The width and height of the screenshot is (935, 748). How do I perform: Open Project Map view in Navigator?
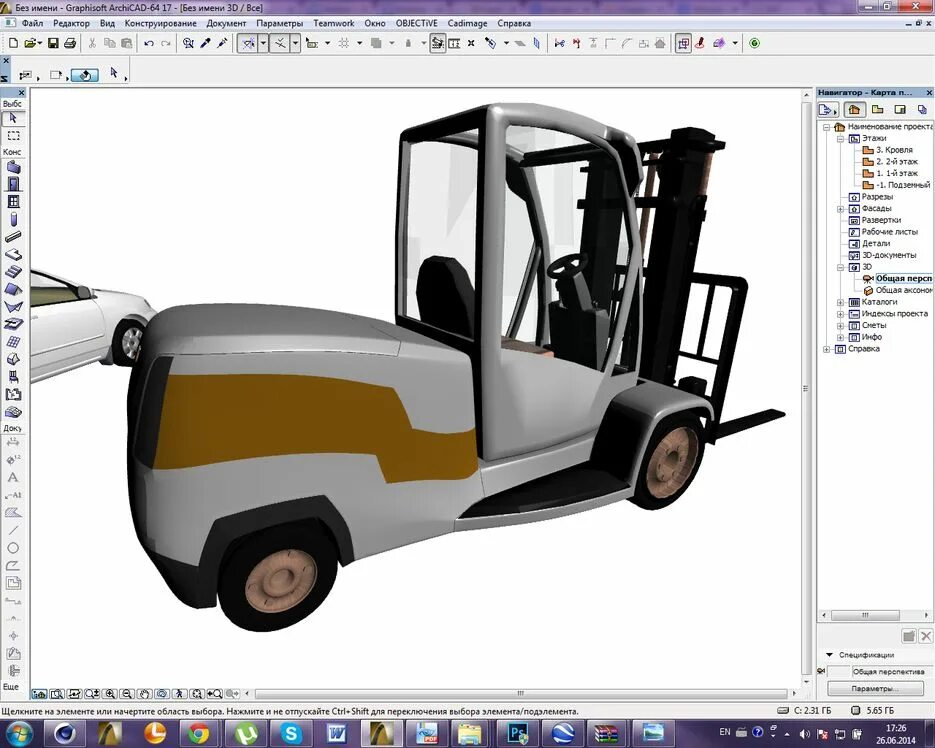coord(854,109)
